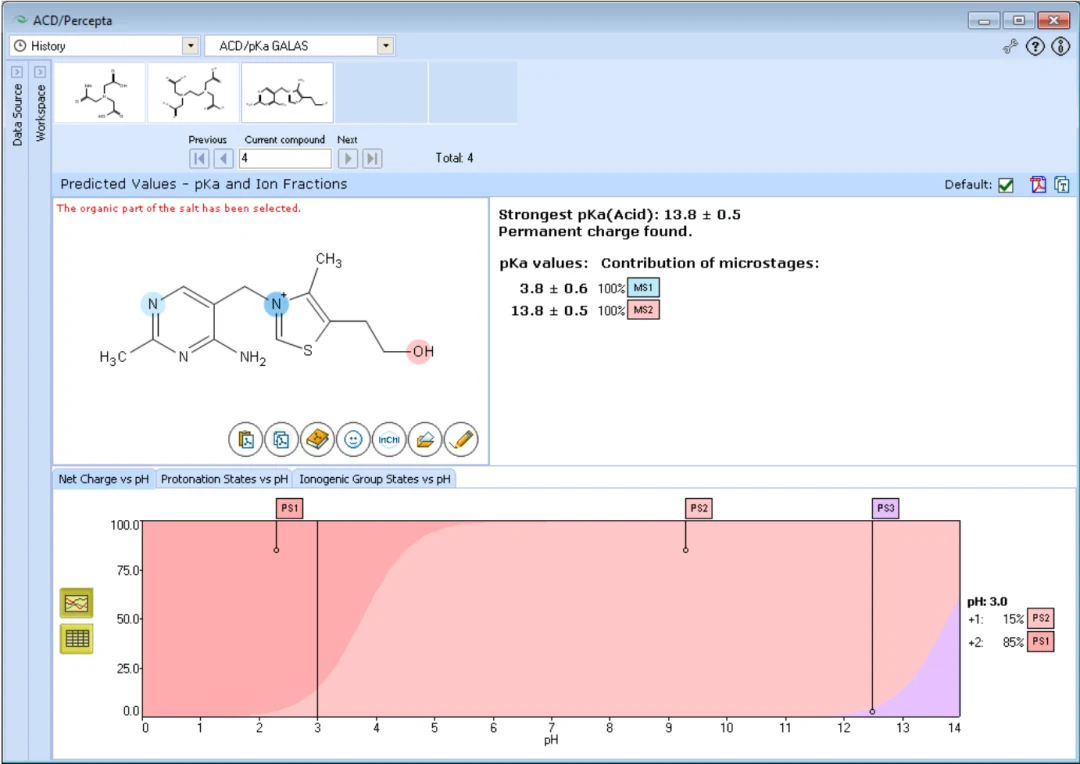This screenshot has width=1080, height=764.
Task: Click the PDF export icon
Action: [1038, 185]
